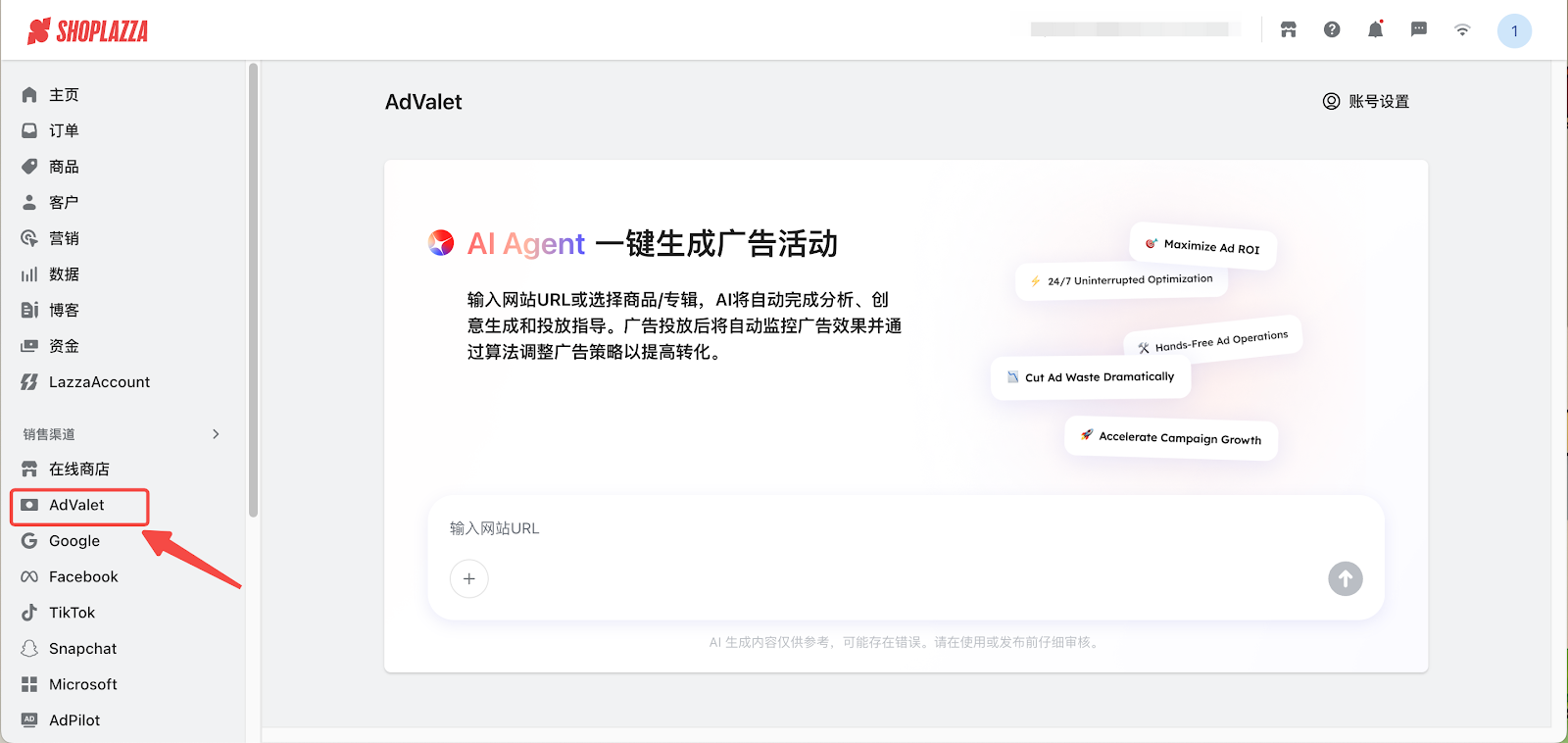
Task: Open the storefront icon in top bar
Action: click(1289, 30)
